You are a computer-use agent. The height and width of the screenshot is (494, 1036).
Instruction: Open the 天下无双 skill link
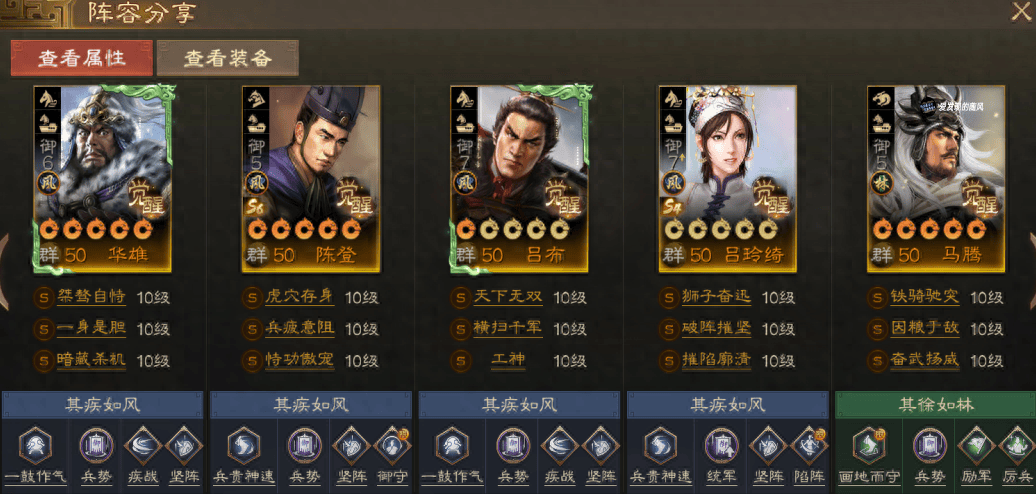tap(507, 297)
